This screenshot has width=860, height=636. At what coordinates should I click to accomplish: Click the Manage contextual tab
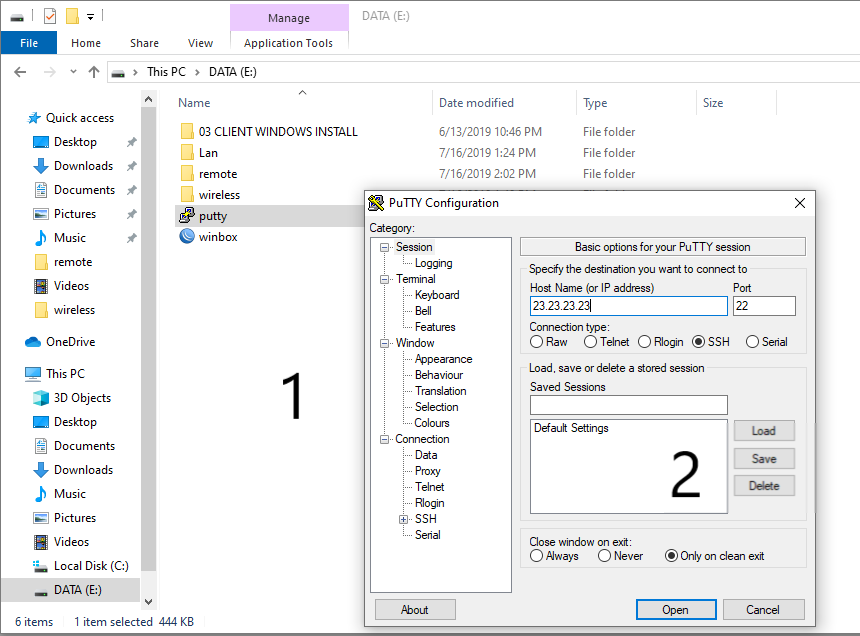point(289,18)
